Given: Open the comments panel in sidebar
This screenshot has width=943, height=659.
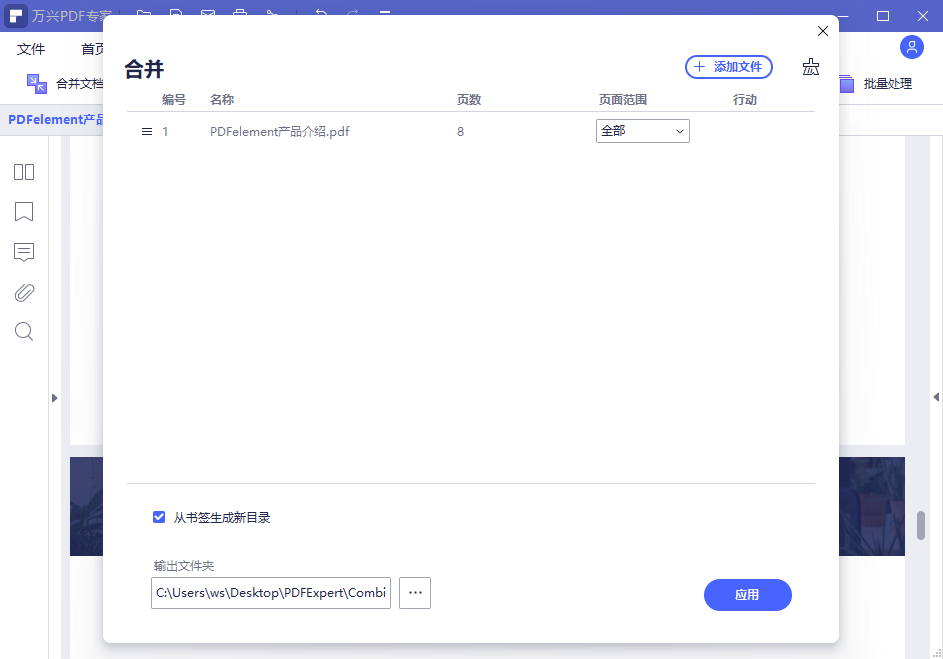Looking at the screenshot, I should tap(23, 252).
